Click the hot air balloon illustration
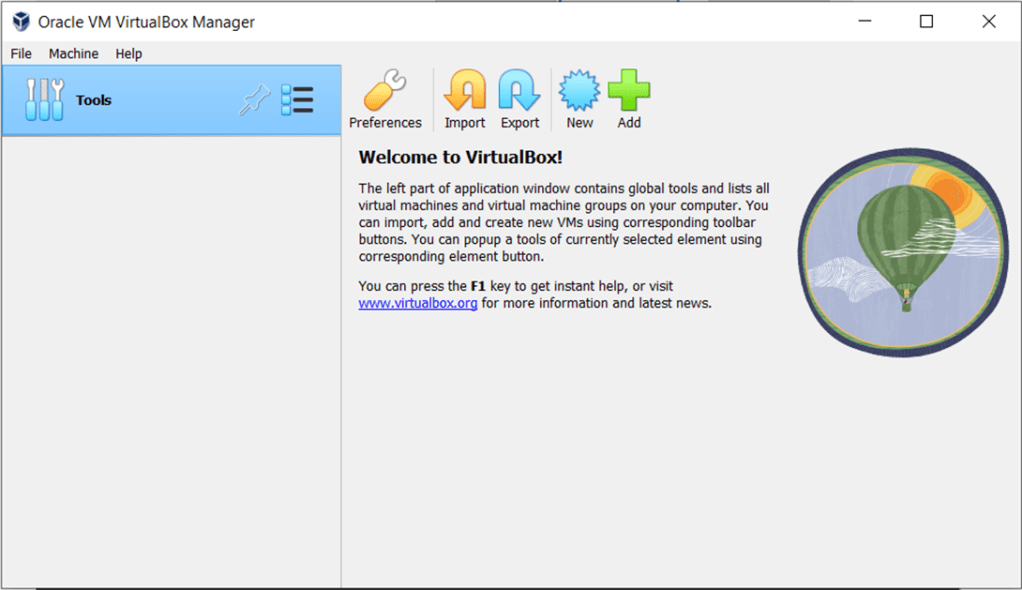This screenshot has width=1022, height=590. point(902,250)
